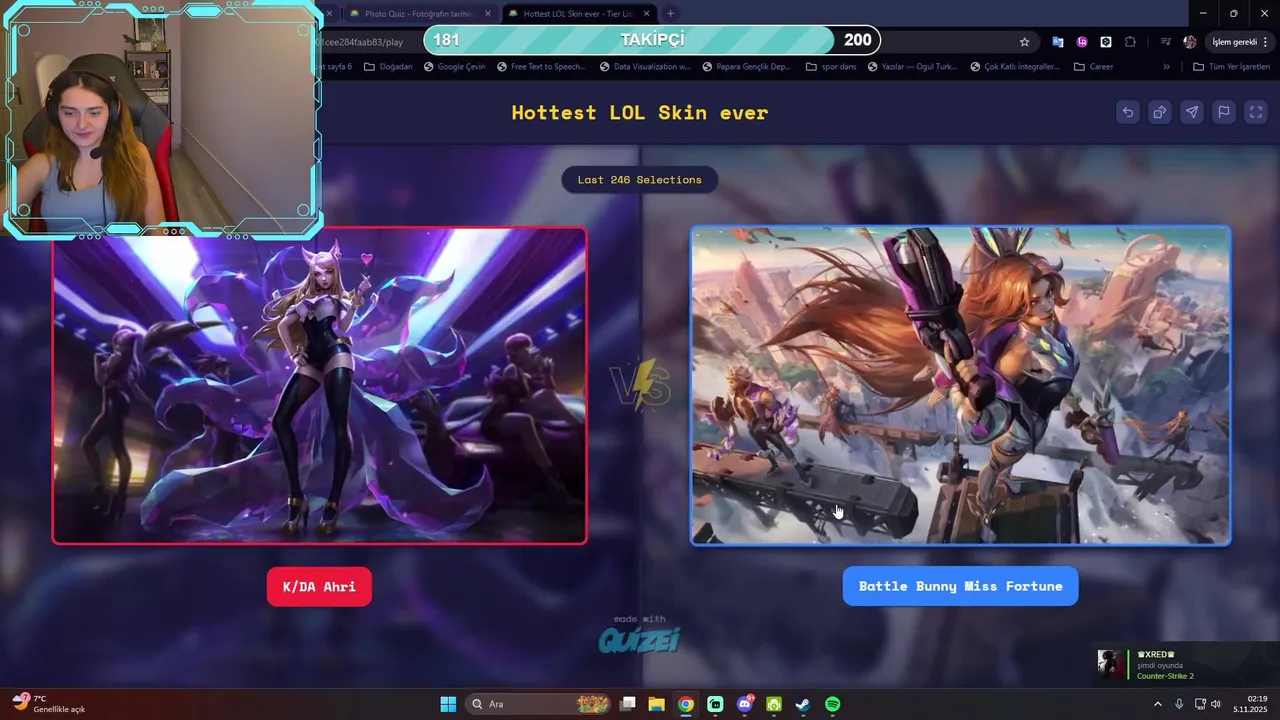1280x720 pixels.
Task: Open the teal app icon beside Chrome
Action: click(715, 704)
